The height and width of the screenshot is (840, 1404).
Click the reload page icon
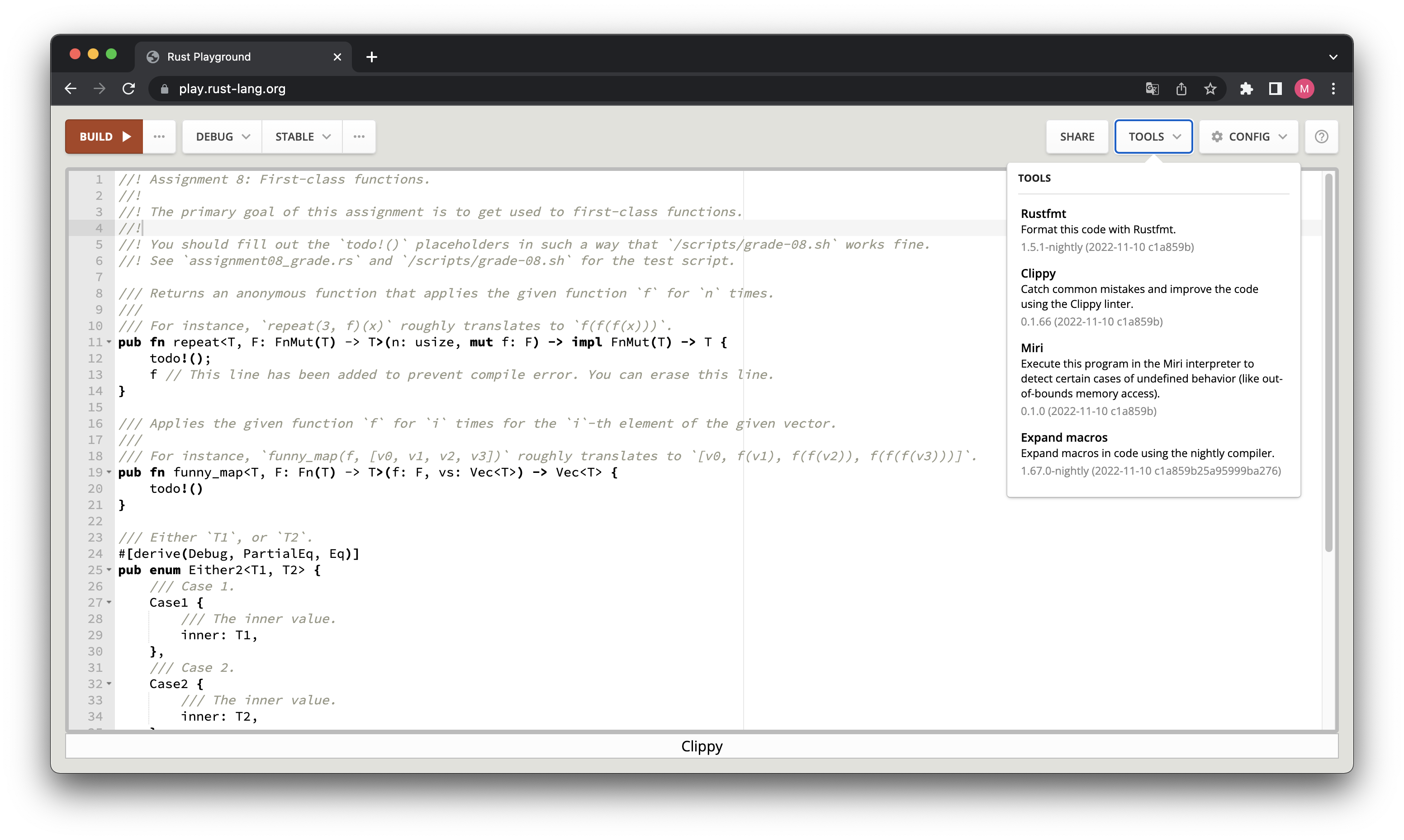[128, 88]
